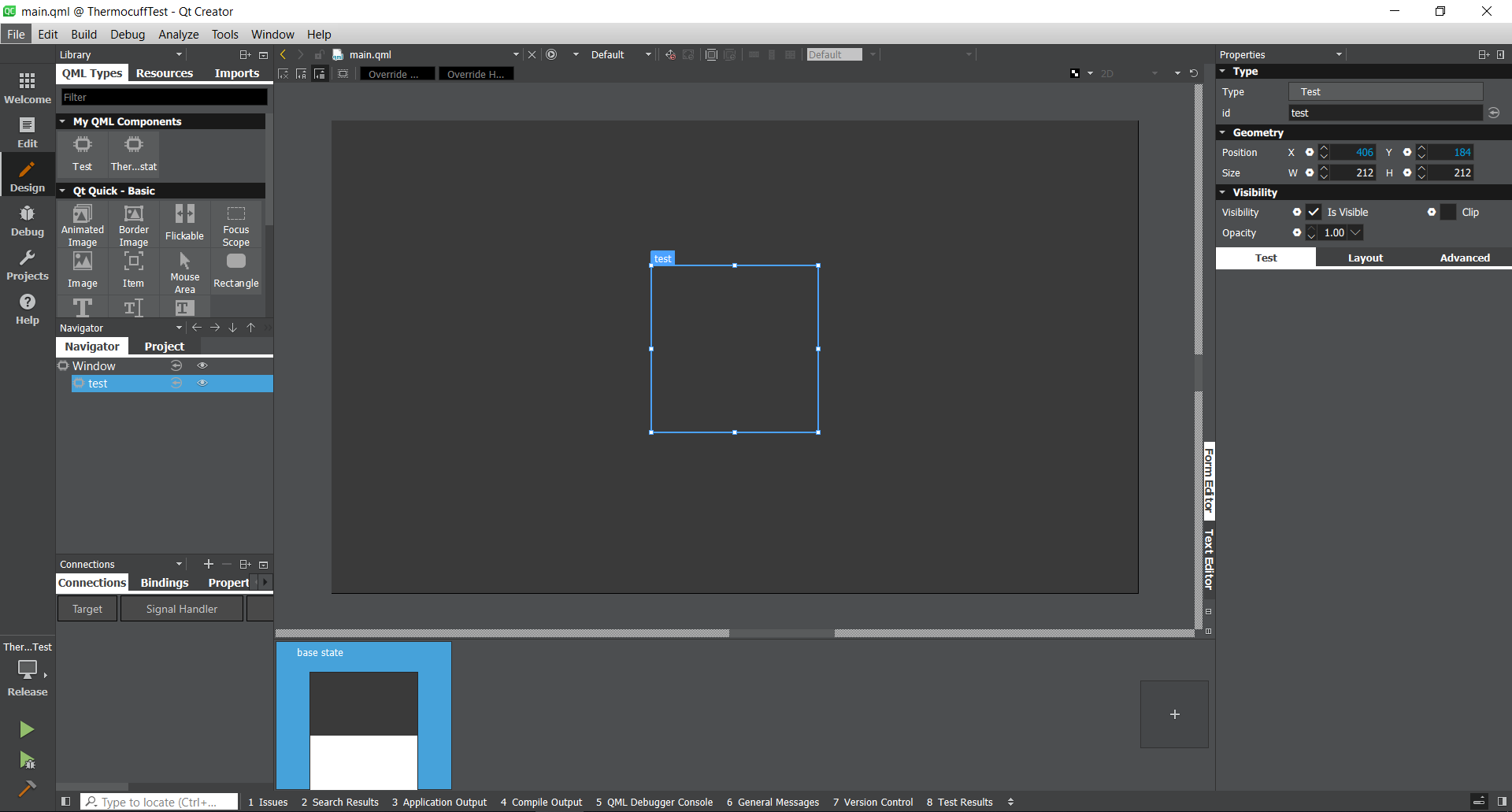Select the base state thumbnail

click(364, 716)
